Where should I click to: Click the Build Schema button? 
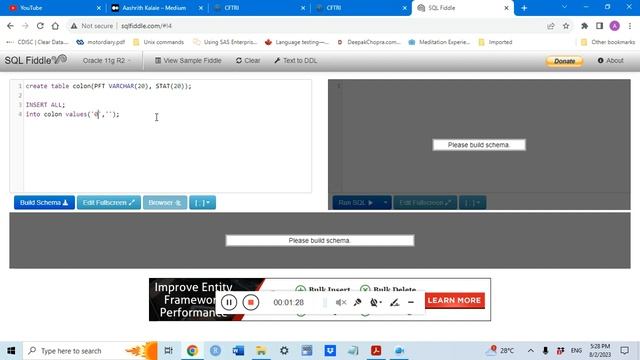tap(44, 202)
